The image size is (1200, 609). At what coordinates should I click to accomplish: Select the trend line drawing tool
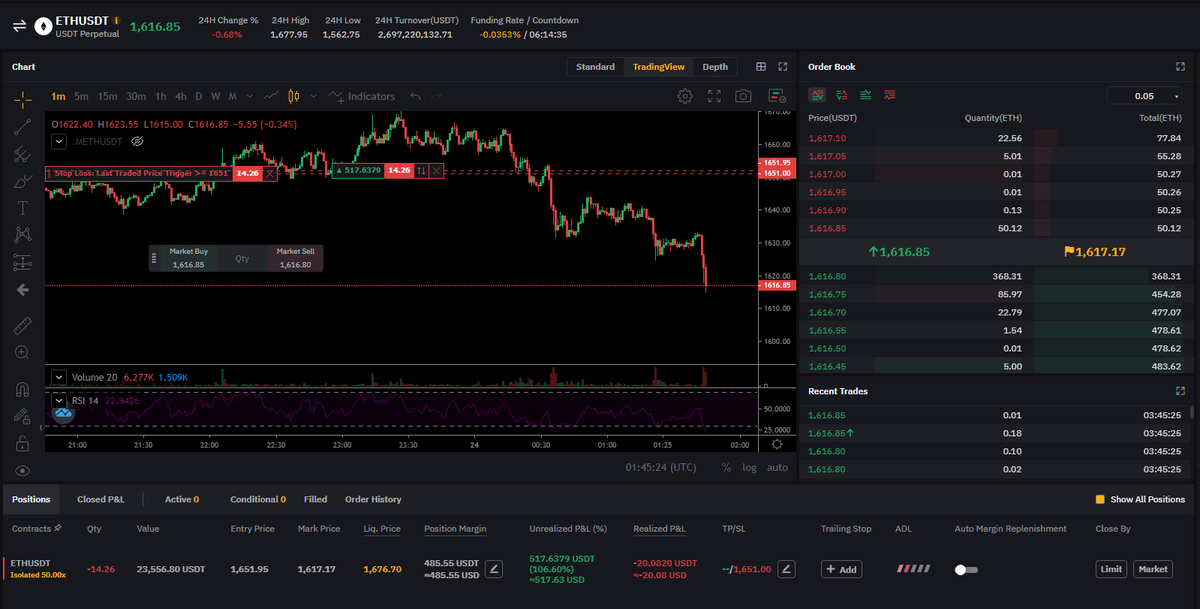22,127
